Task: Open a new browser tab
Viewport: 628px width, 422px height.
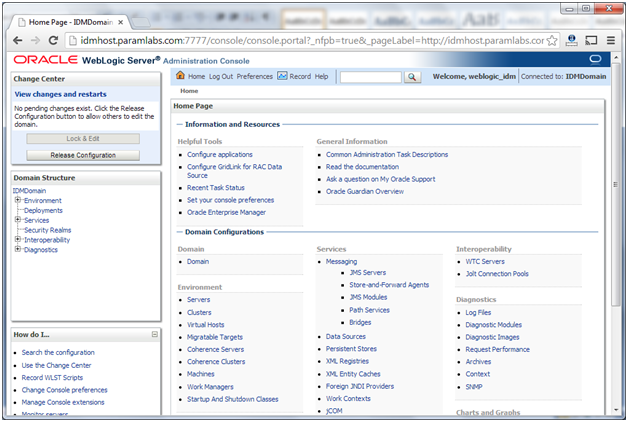Action: 141,22
